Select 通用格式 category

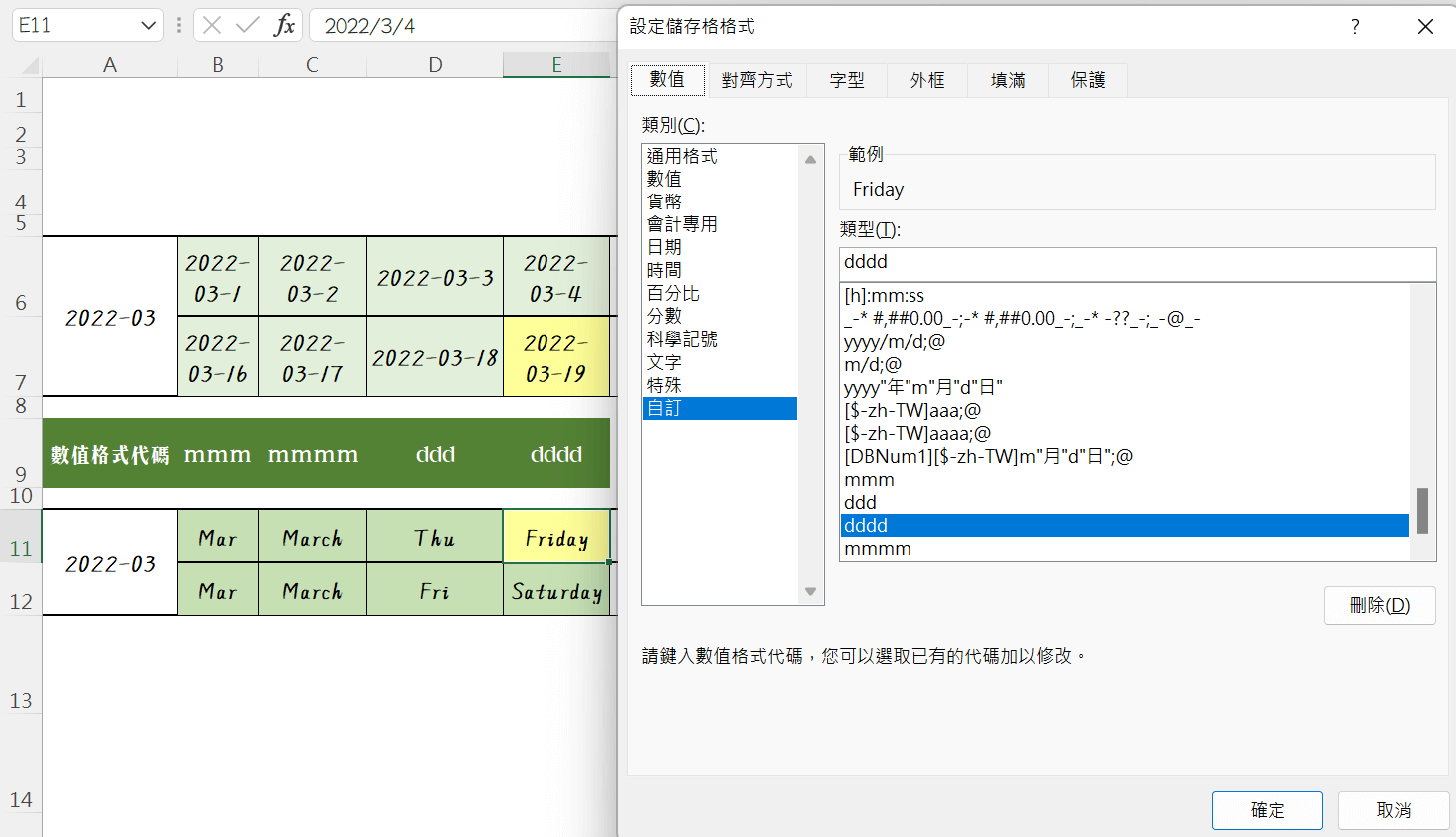coord(720,156)
